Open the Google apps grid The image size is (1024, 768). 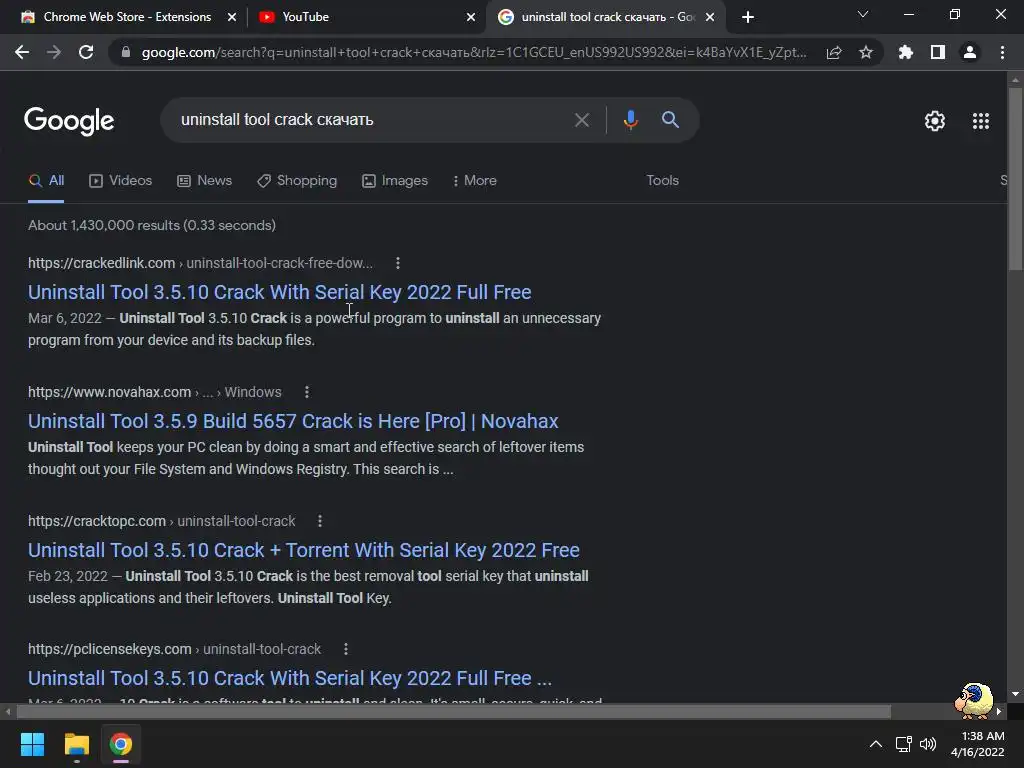tap(981, 121)
